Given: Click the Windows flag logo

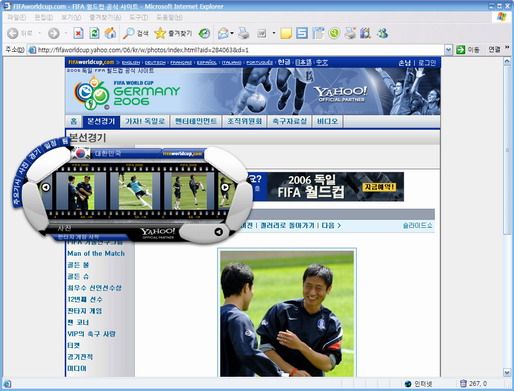Looking at the screenshot, I should coord(501,17).
